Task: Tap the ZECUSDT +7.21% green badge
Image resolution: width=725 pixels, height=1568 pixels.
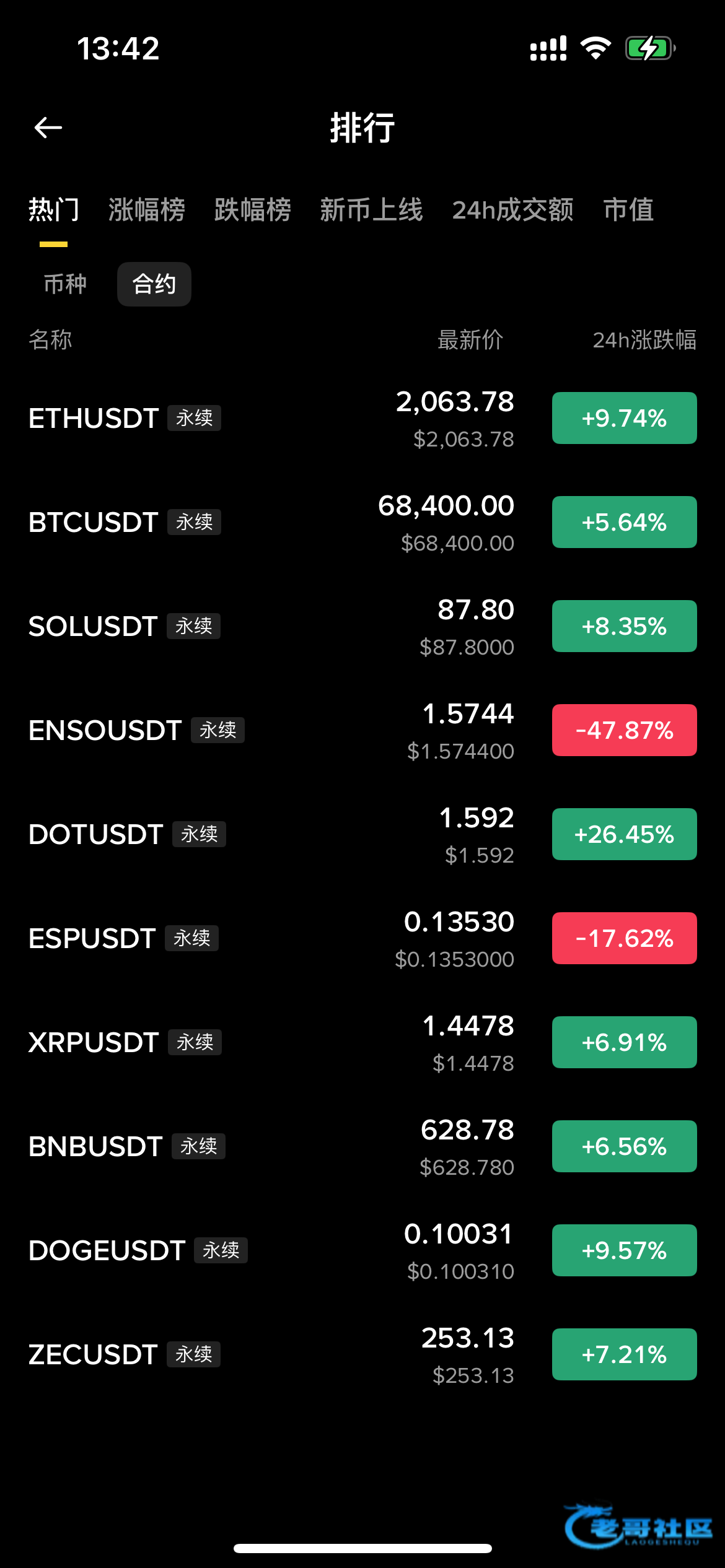Action: coord(624,1354)
